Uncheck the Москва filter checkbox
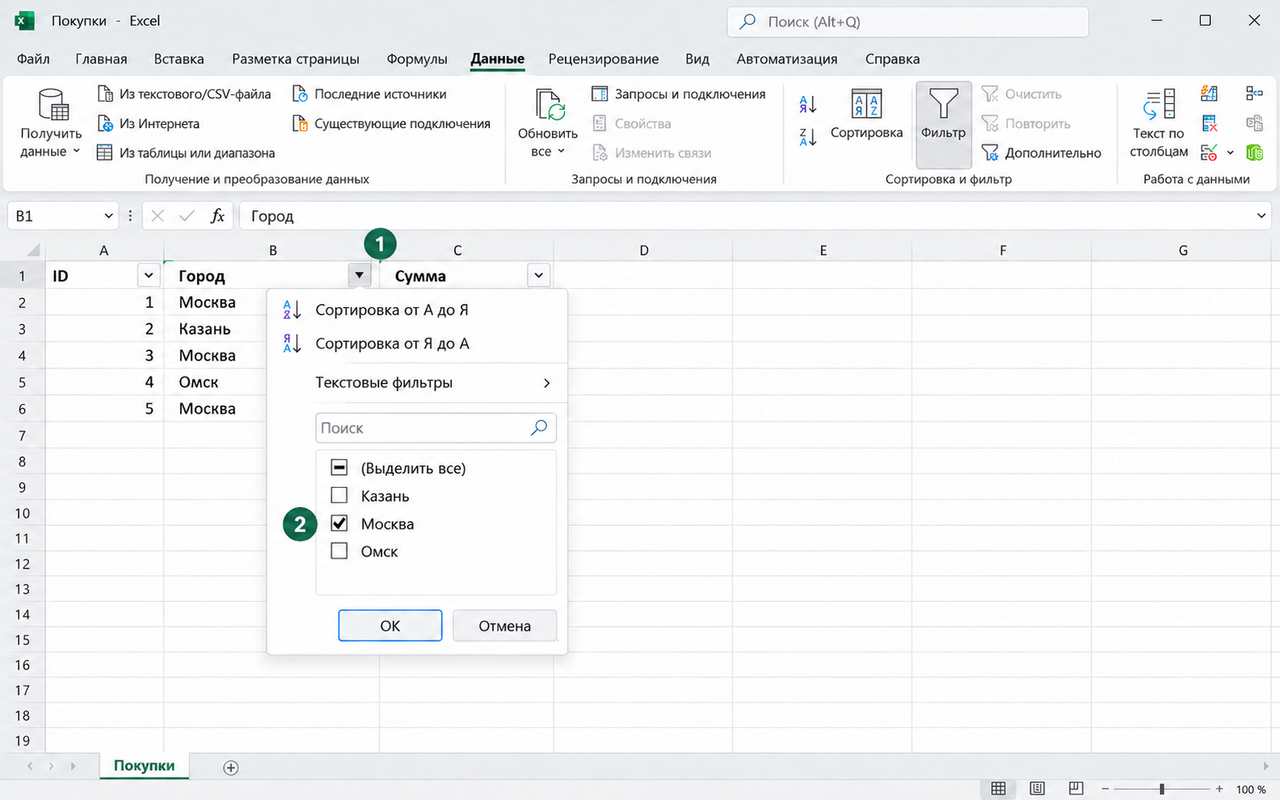The height and width of the screenshot is (800, 1280). coord(339,524)
